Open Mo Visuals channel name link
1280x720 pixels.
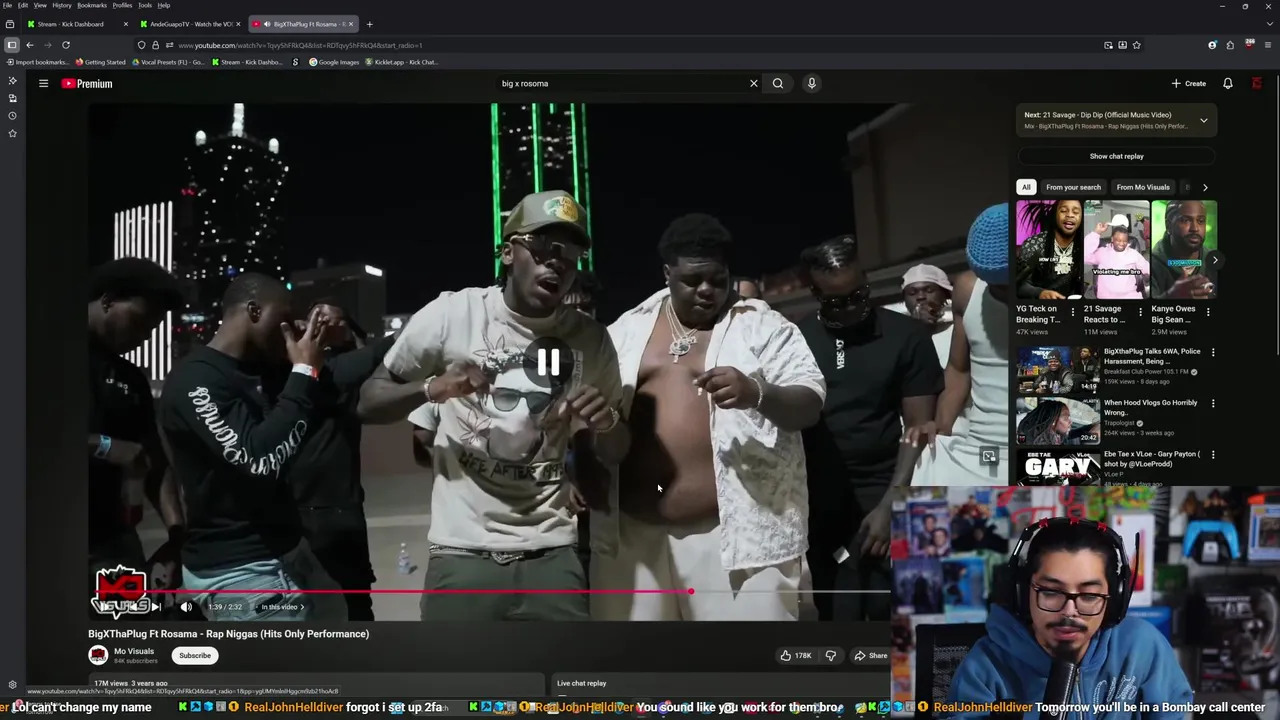click(134, 651)
